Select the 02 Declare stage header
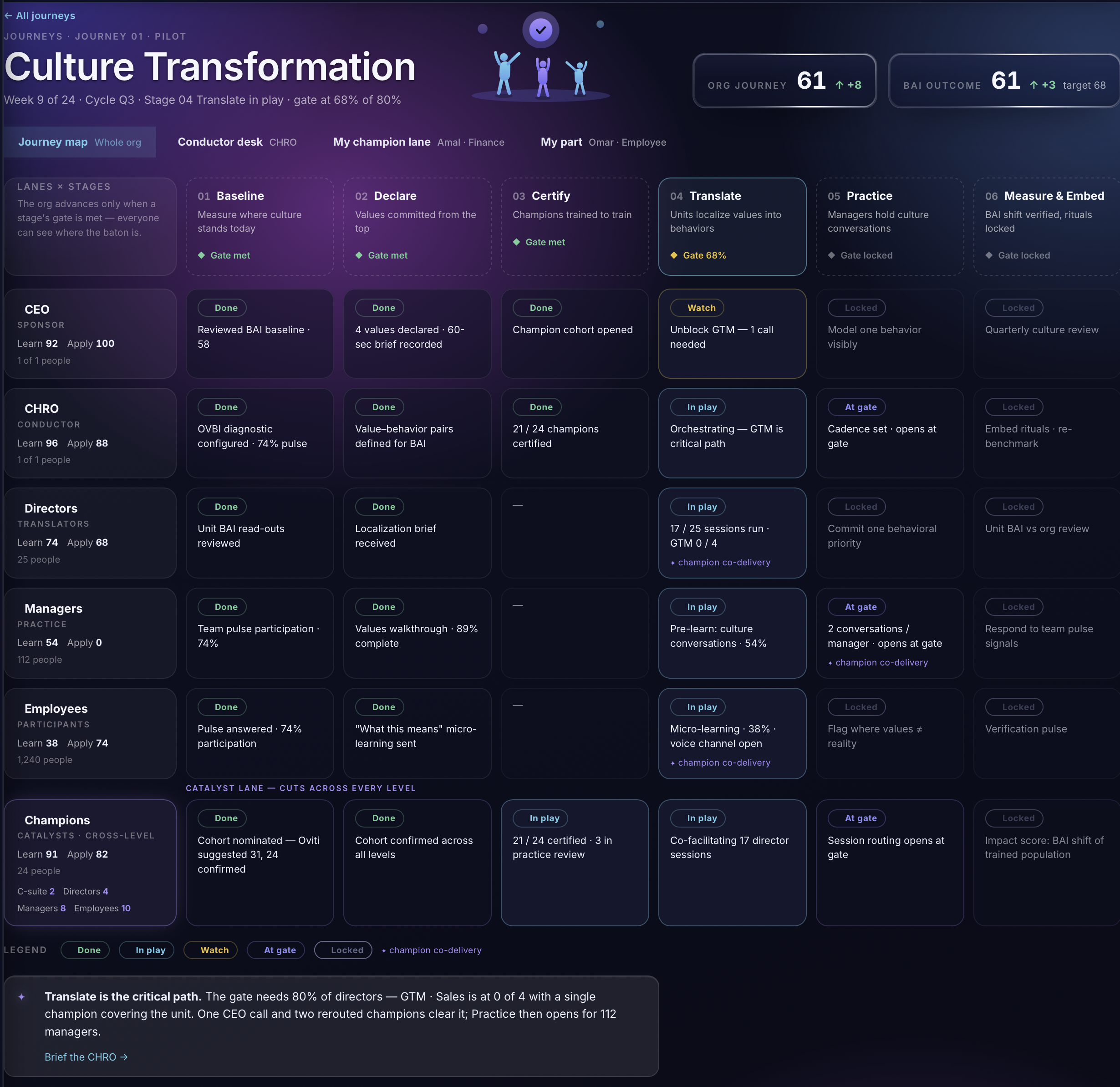The image size is (1120, 1087). (x=417, y=227)
